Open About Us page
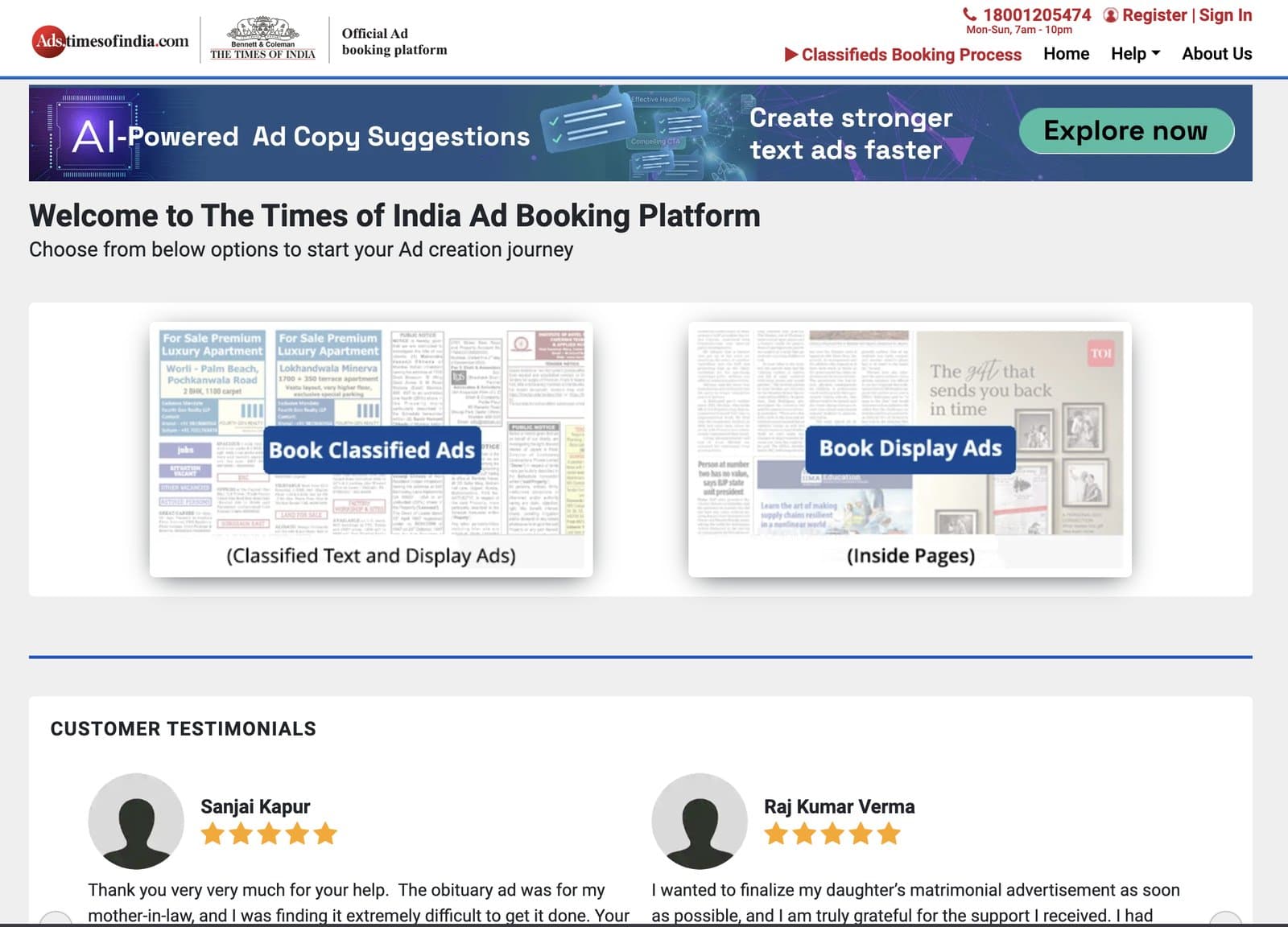1288x927 pixels. [1216, 54]
